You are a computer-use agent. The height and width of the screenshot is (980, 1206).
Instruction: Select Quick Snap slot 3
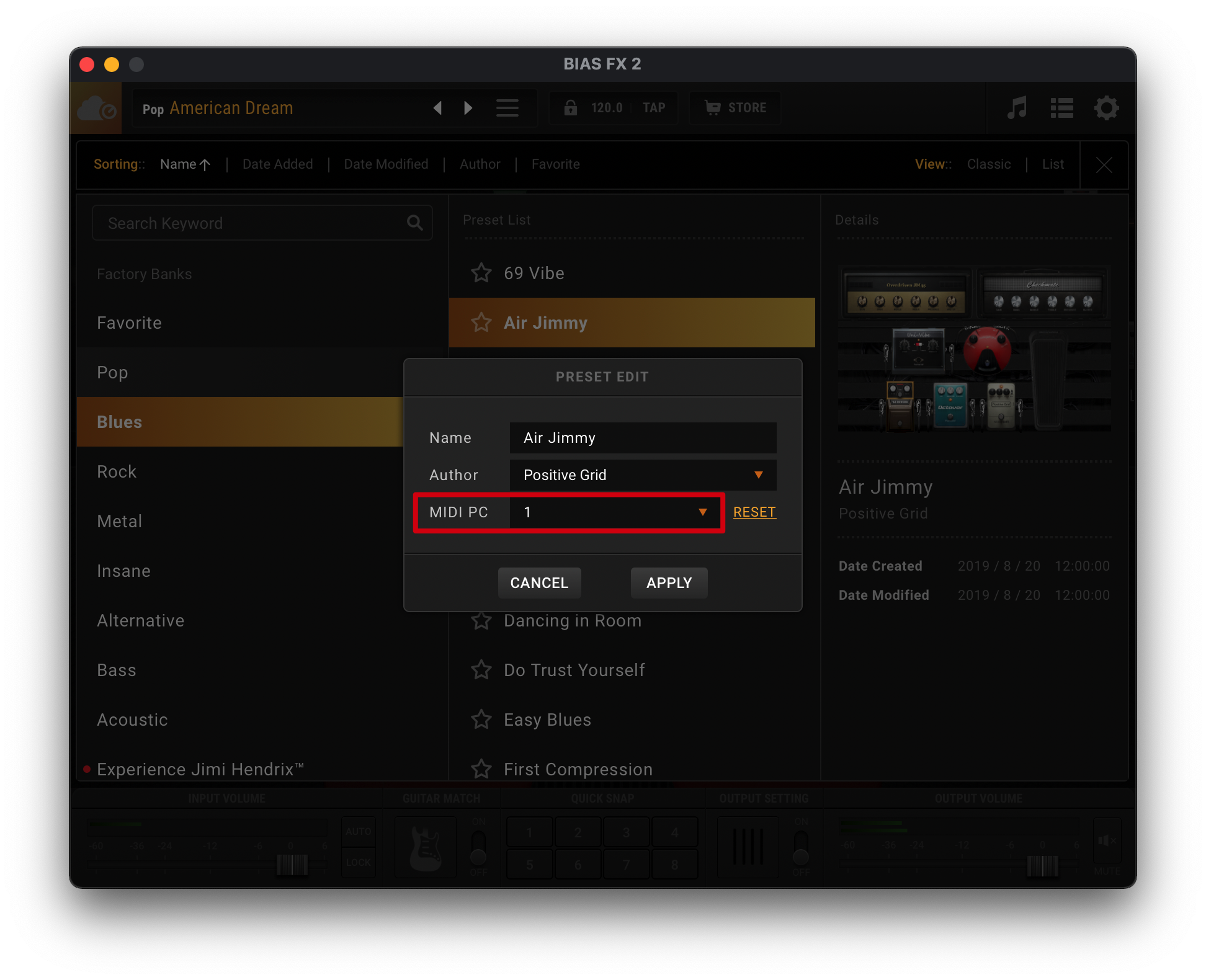(627, 832)
